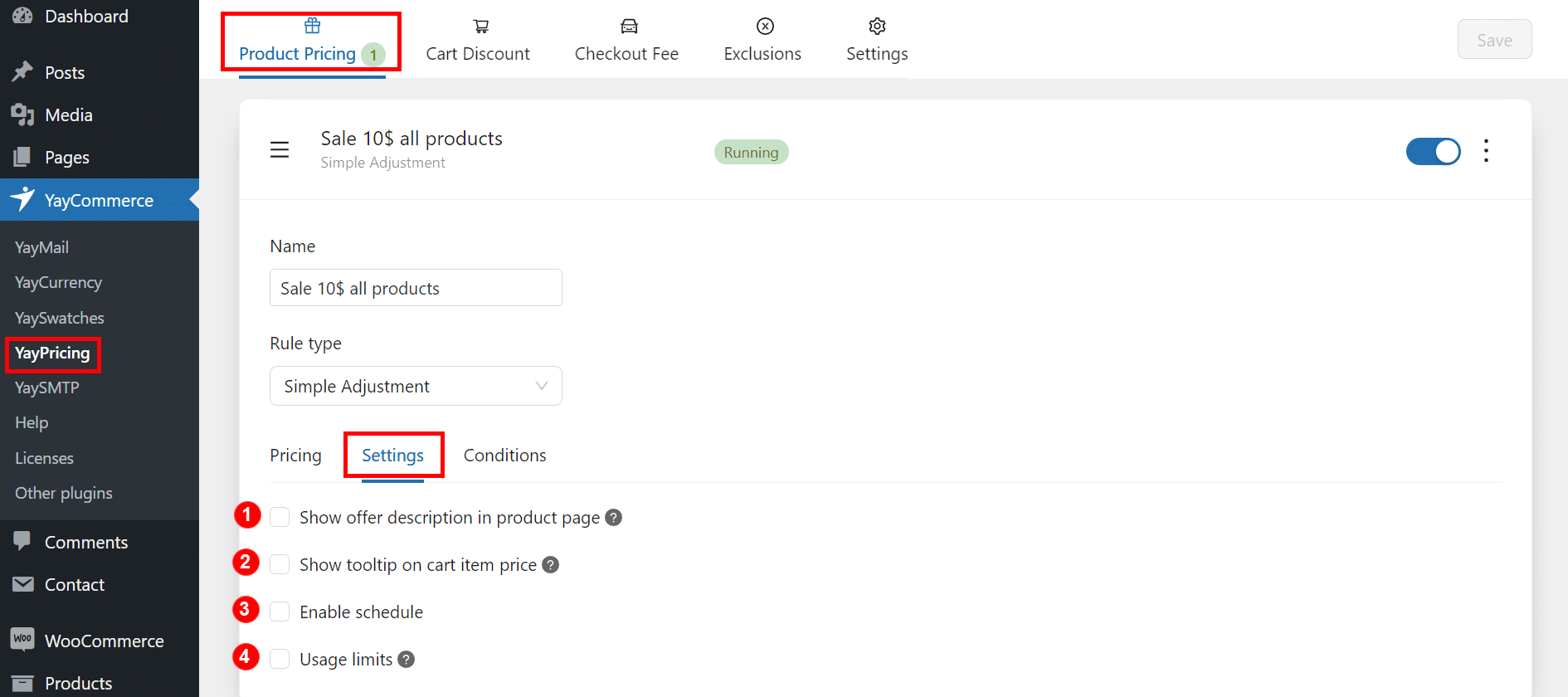The image size is (1568, 697).
Task: Check the Usage limits checkbox
Action: coord(280,660)
